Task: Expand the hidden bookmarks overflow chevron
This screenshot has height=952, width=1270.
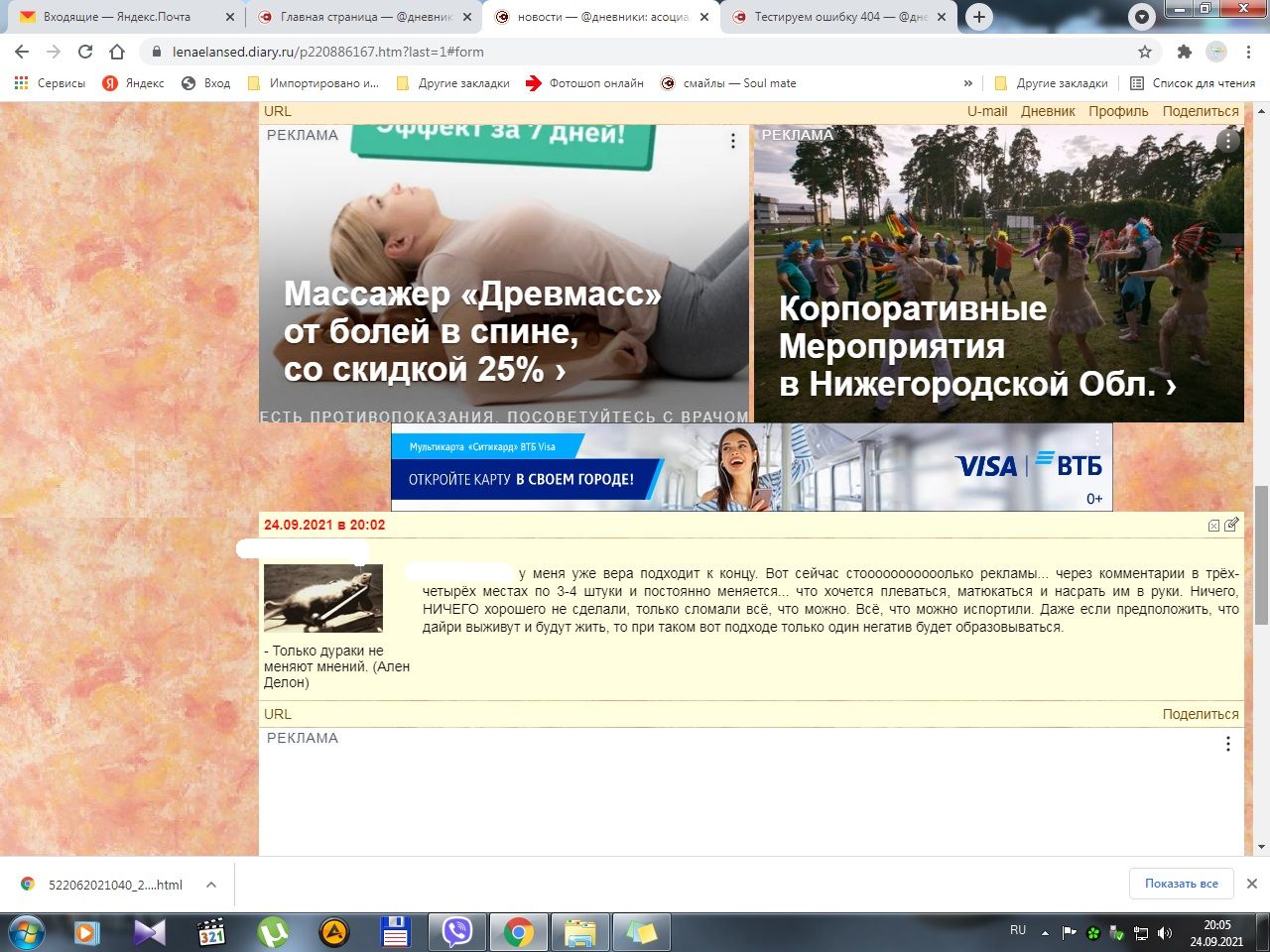Action: [x=968, y=83]
